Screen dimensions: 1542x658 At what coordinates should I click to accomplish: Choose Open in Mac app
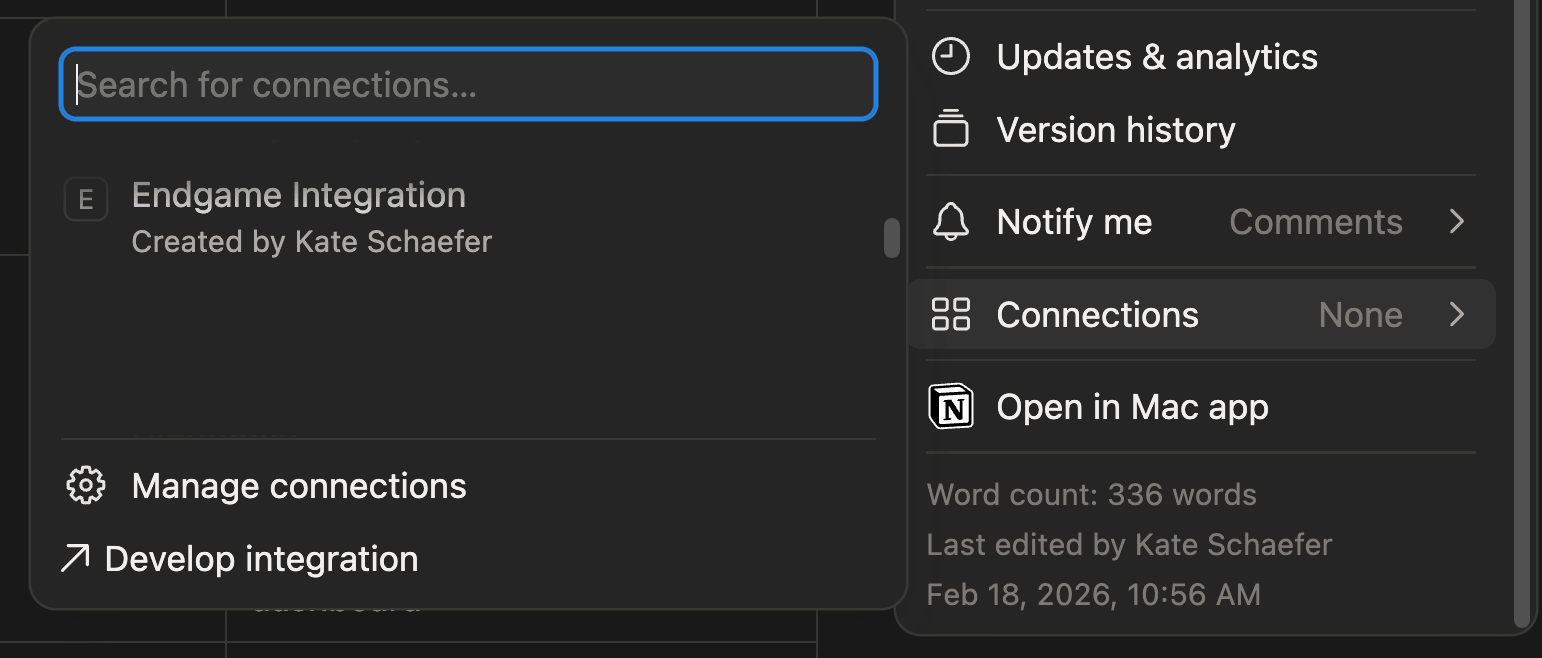coord(1131,407)
